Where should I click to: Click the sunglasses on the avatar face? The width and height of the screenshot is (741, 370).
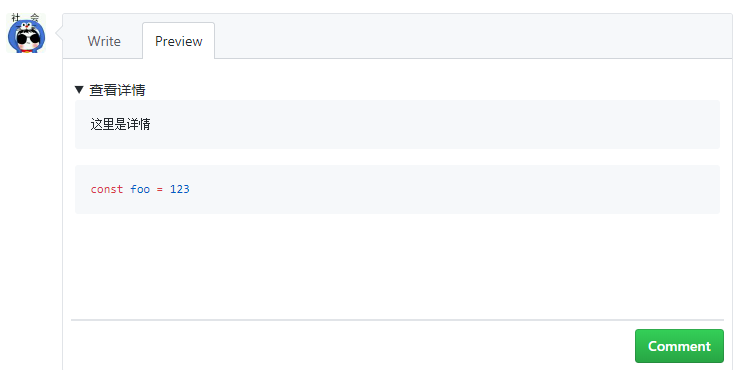28,37
